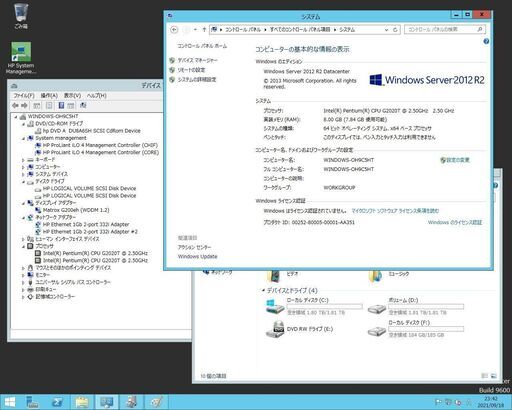
Task: Open PowerShell from the taskbar
Action: (x=57, y=402)
